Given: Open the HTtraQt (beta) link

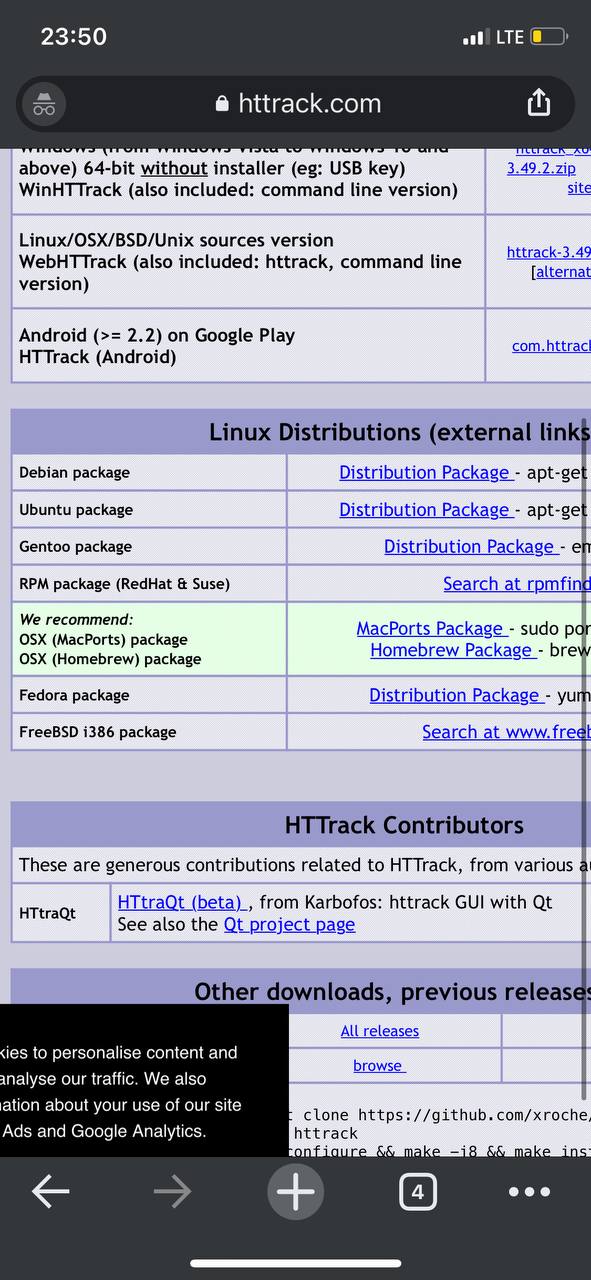Looking at the screenshot, I should (x=182, y=902).
